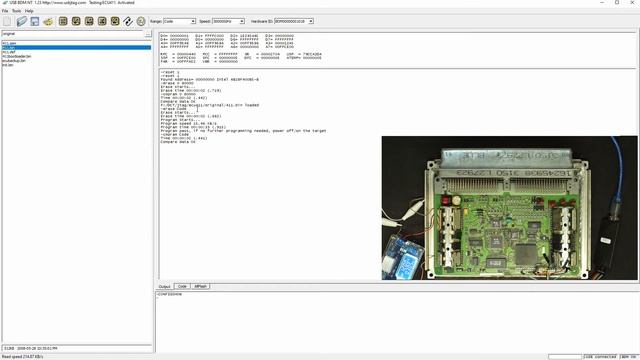
Task: Switch to the Output tab
Action: tap(164, 287)
